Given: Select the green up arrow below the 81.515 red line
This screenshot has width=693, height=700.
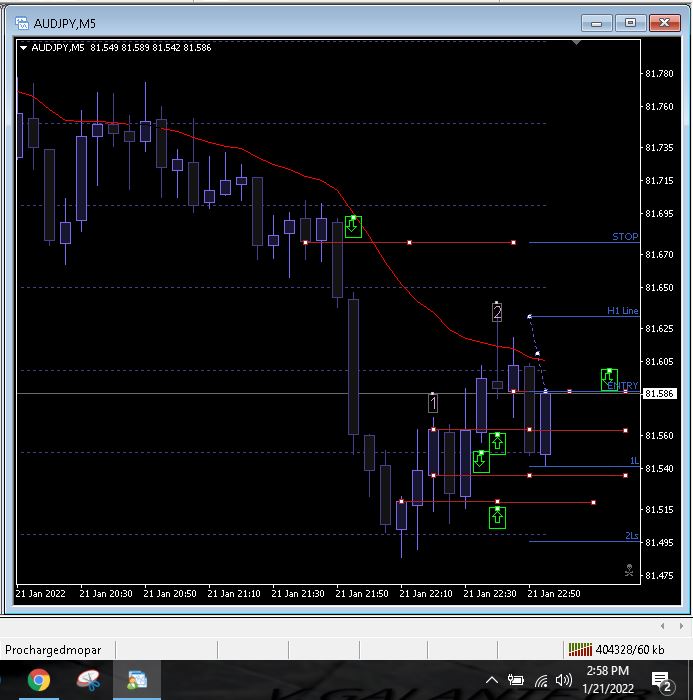Looking at the screenshot, I should [497, 517].
